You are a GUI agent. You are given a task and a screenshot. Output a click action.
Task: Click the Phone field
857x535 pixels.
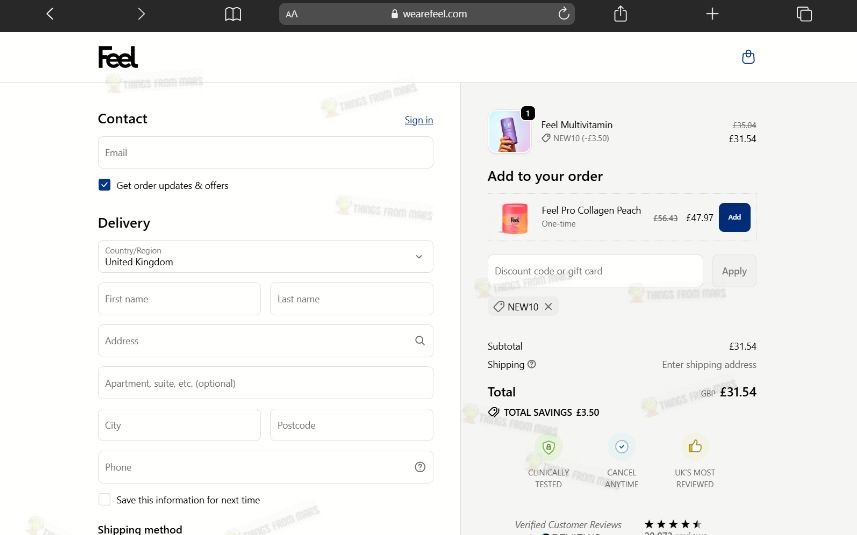tap(266, 467)
